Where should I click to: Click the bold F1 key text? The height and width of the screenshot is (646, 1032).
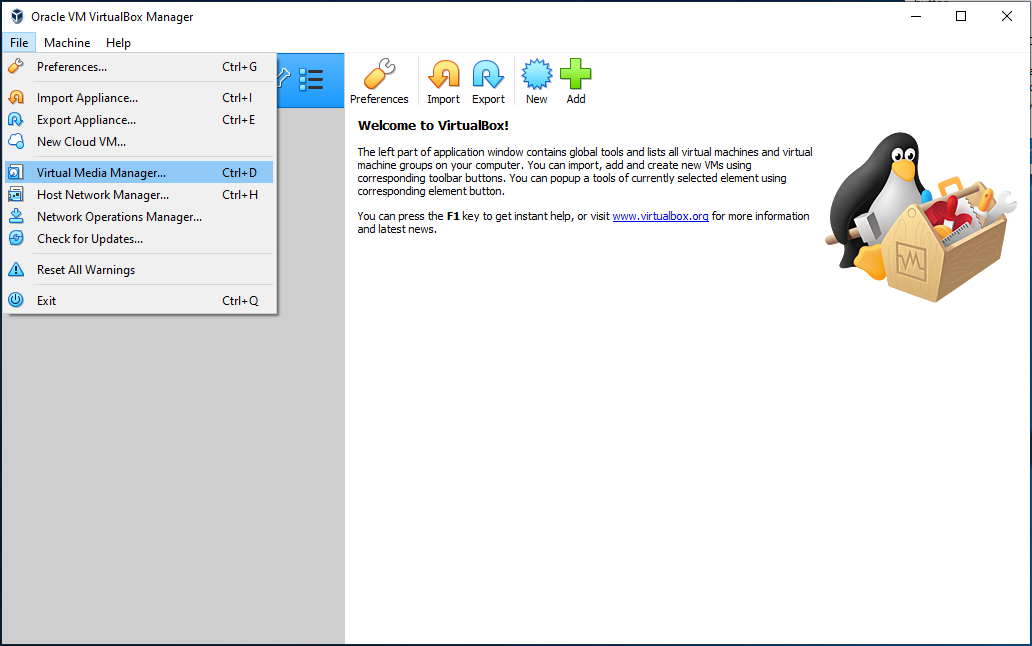(453, 216)
